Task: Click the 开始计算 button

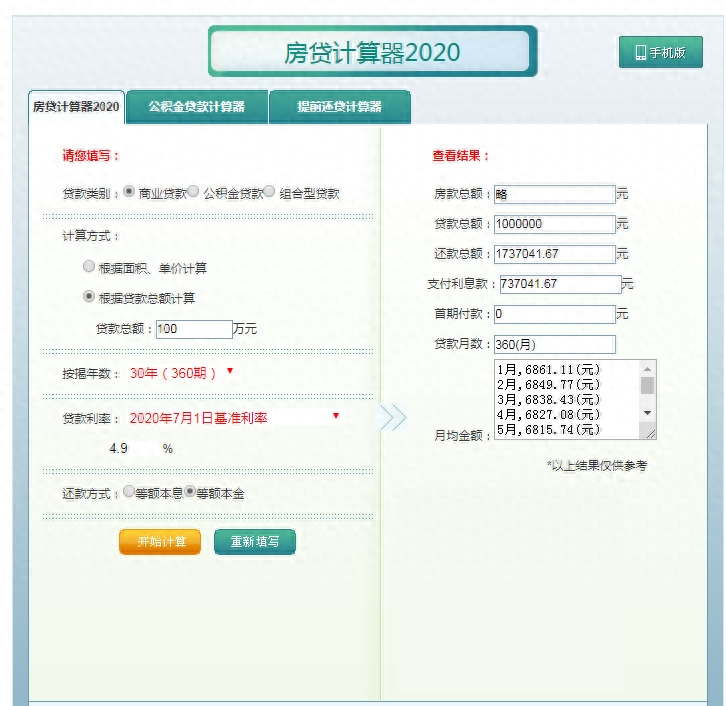Action: [x=160, y=542]
